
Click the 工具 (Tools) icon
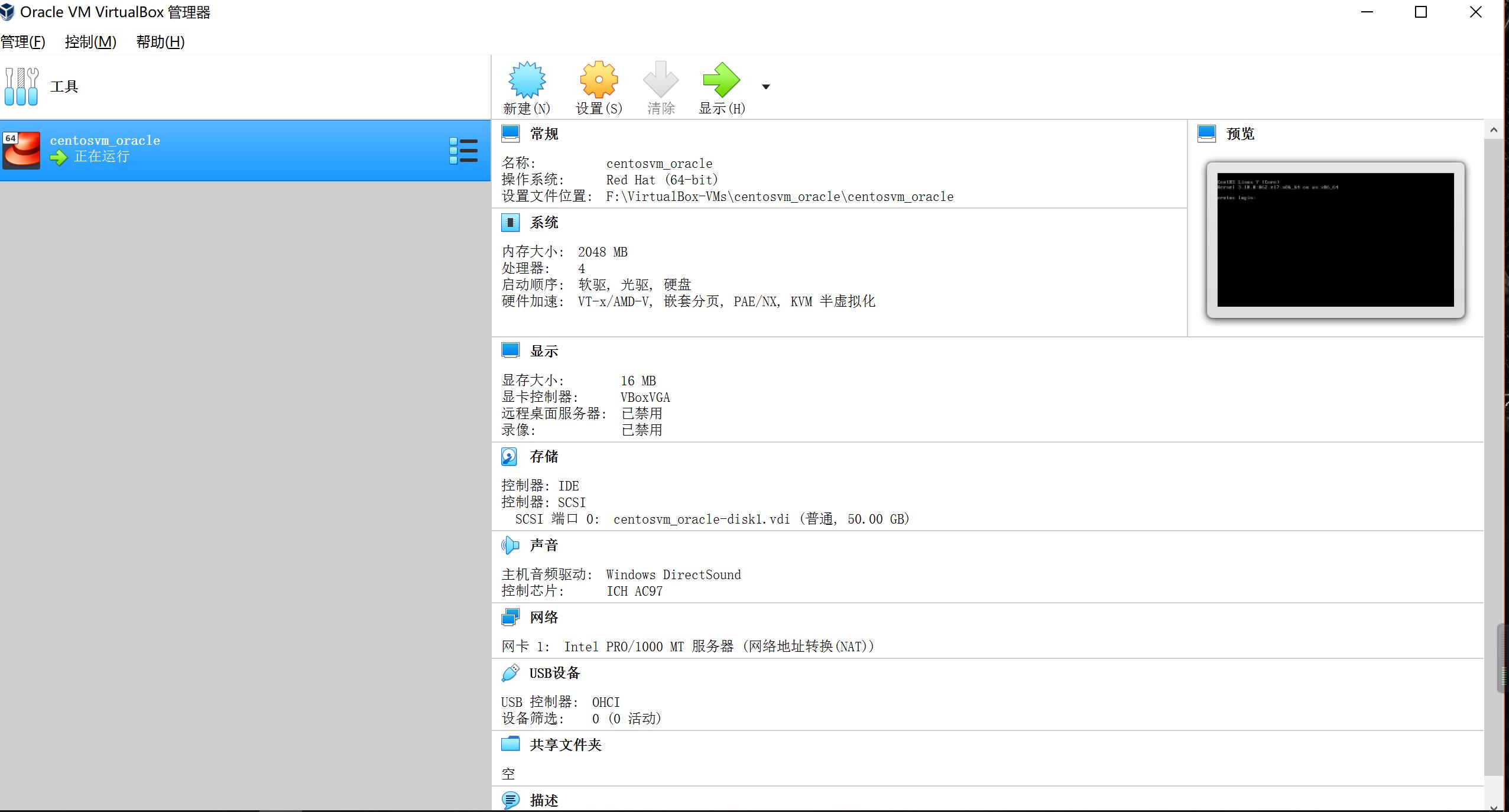coord(21,86)
